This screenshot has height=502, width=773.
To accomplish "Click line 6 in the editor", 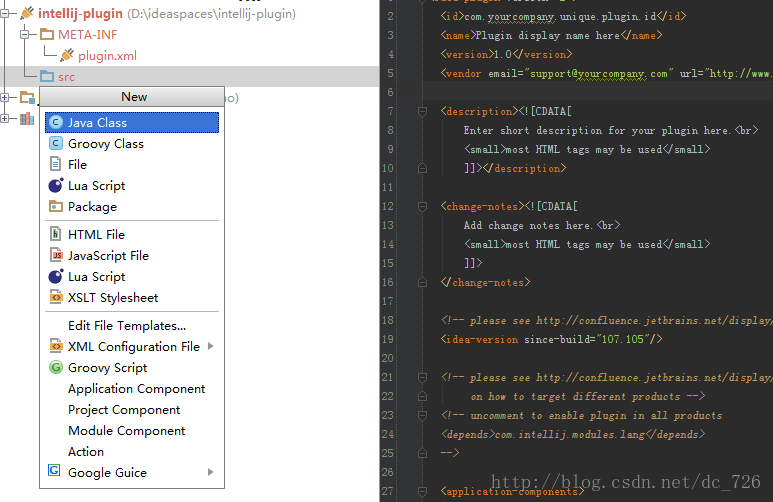I will (x=600, y=92).
